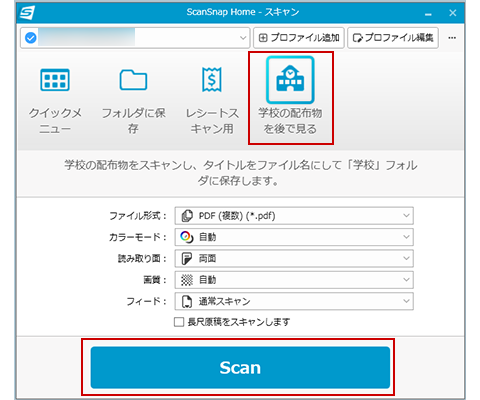Click the Scan button

pos(240,367)
